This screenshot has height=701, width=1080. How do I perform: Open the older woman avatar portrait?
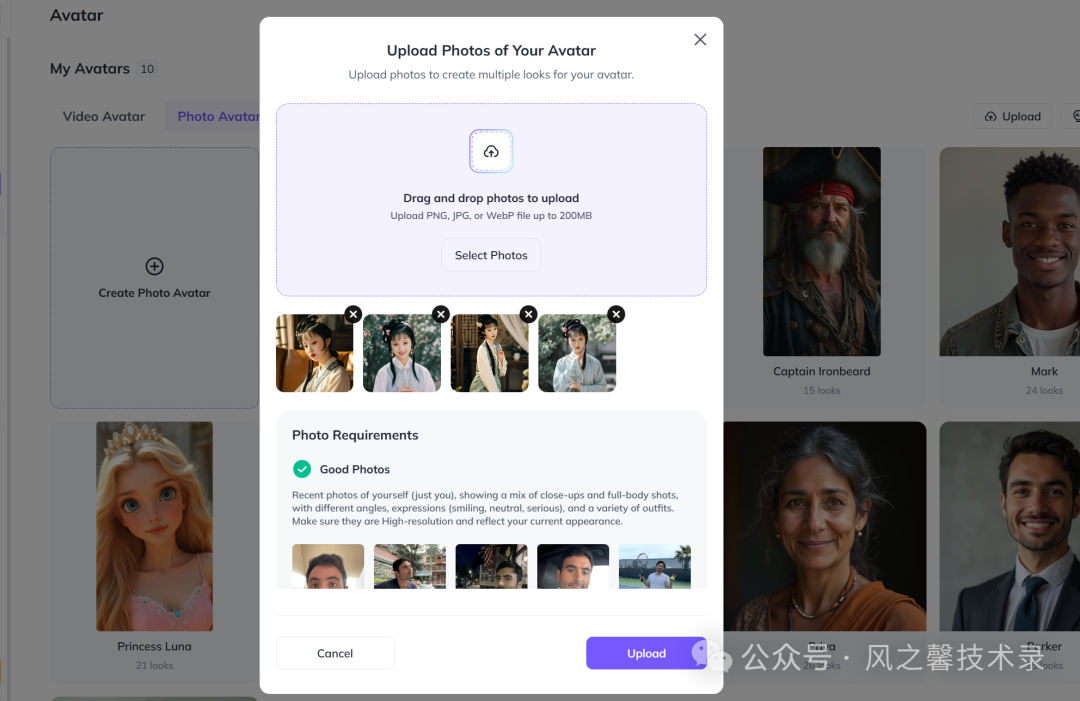pyautogui.click(x=825, y=526)
